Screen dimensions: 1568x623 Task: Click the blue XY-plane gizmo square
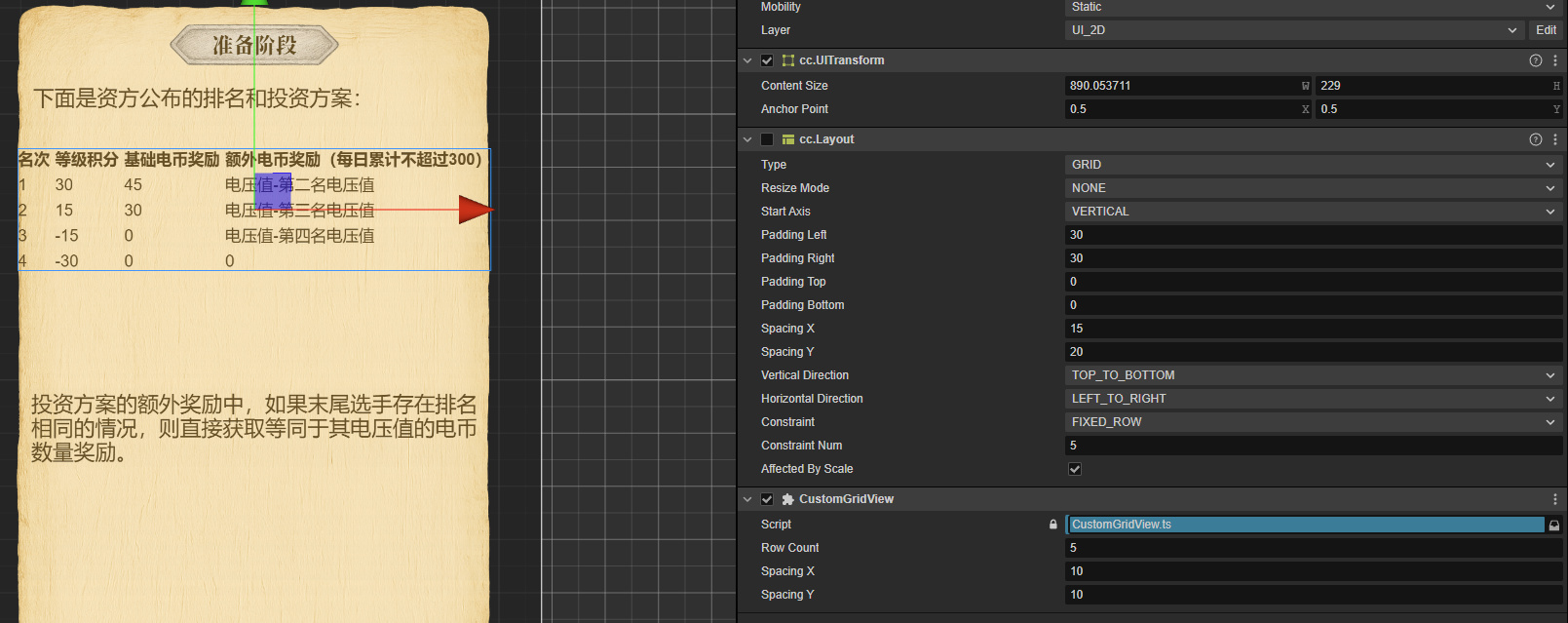coord(273,191)
